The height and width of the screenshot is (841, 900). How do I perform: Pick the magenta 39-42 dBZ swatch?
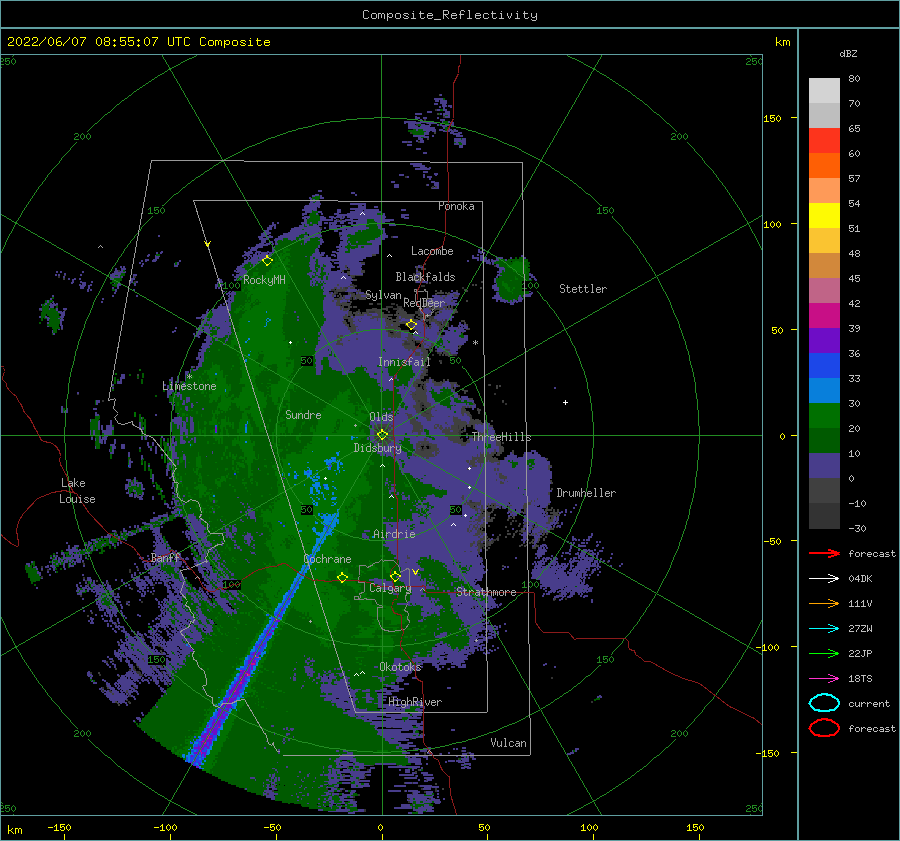[824, 316]
